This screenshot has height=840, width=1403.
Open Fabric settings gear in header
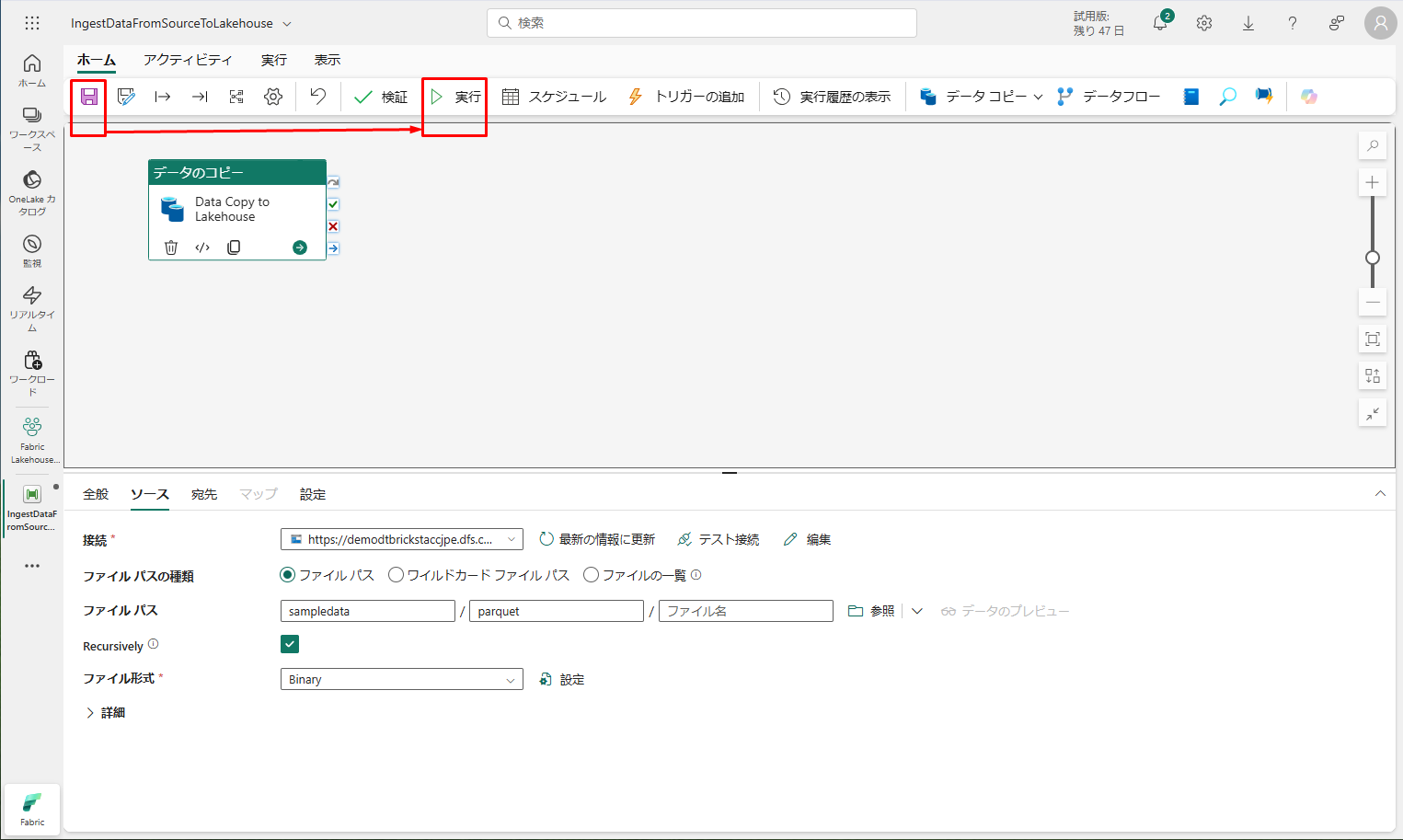pos(1204,23)
